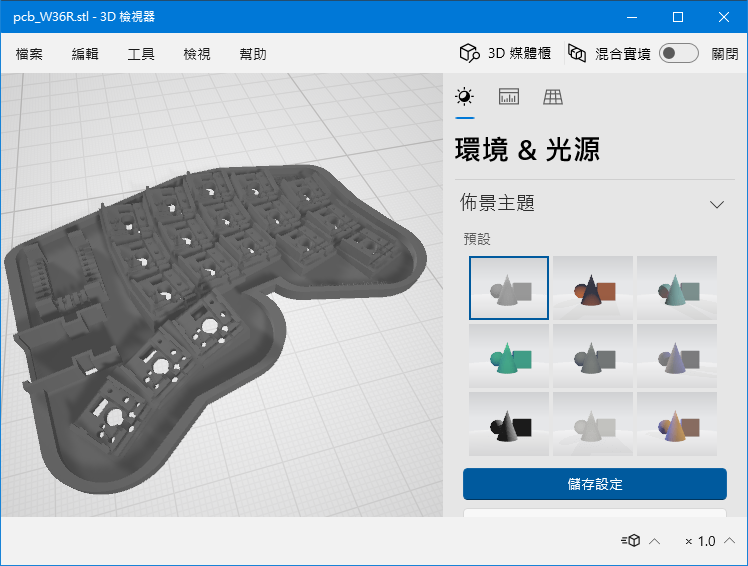Click the 關閉 label beside the toggle
The width and height of the screenshot is (748, 566).
725,54
